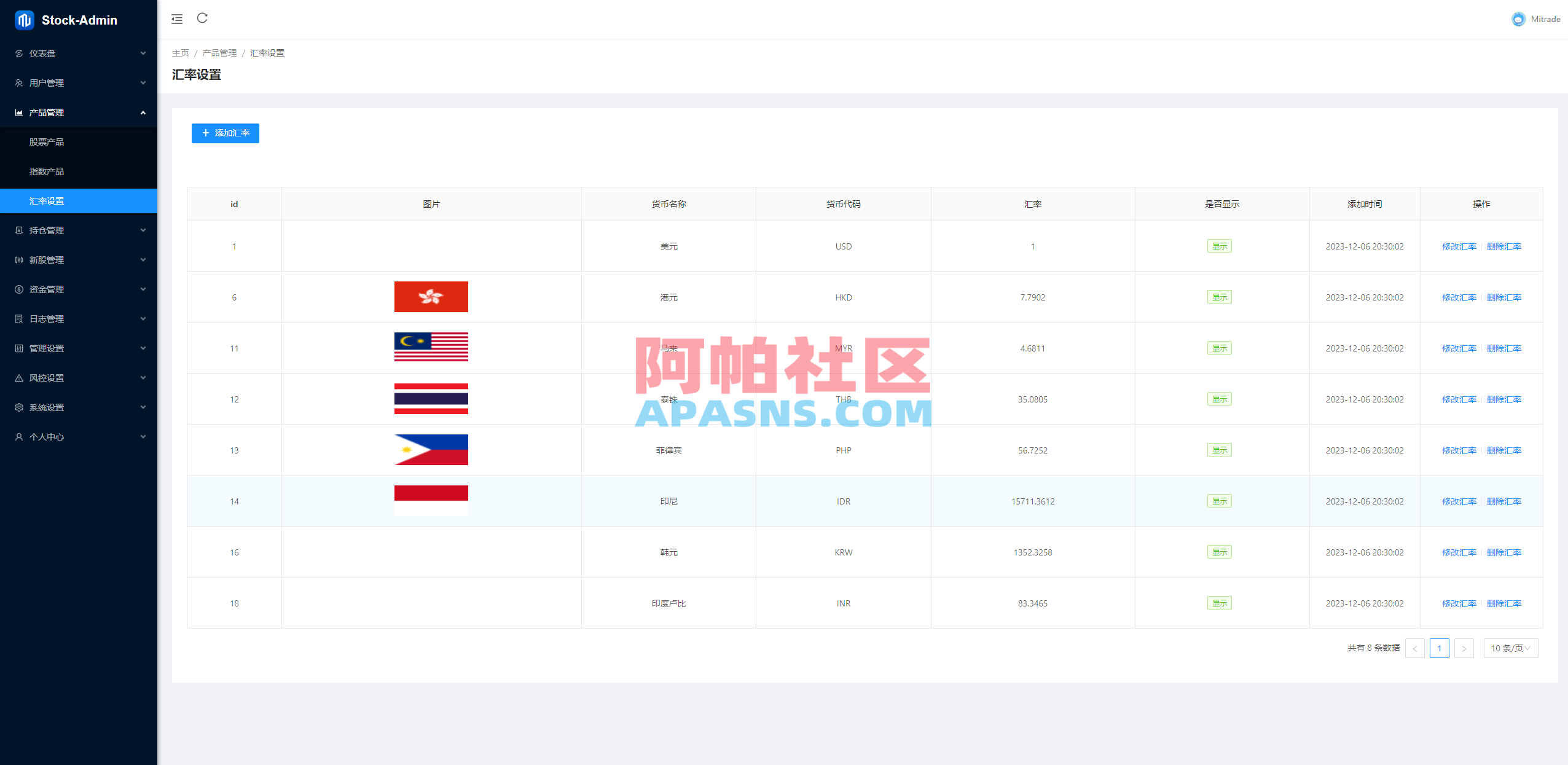Toggle 显示 status for the HKD row
The height and width of the screenshot is (765, 1568).
(x=1220, y=296)
